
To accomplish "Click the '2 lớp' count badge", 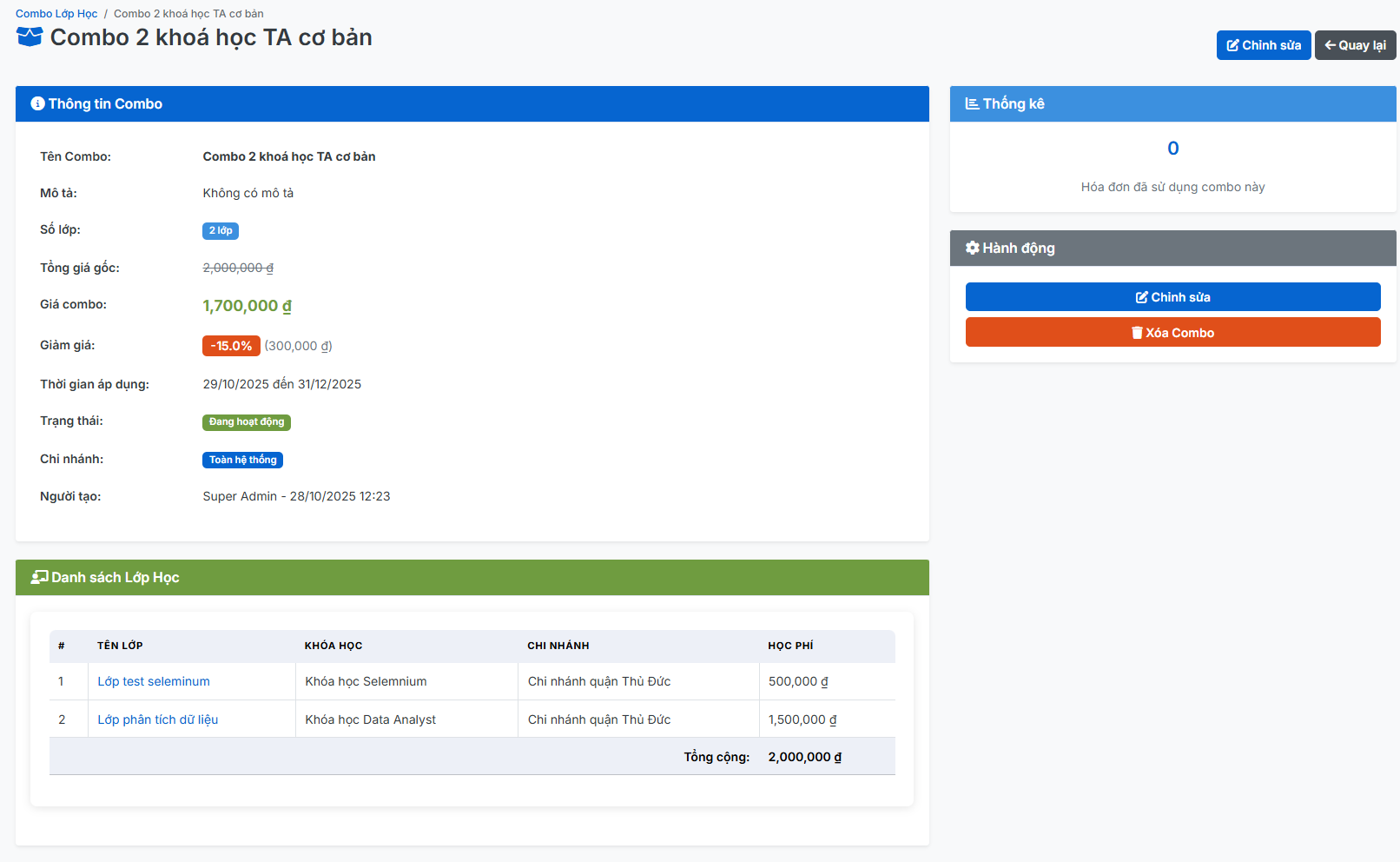I will [x=221, y=230].
